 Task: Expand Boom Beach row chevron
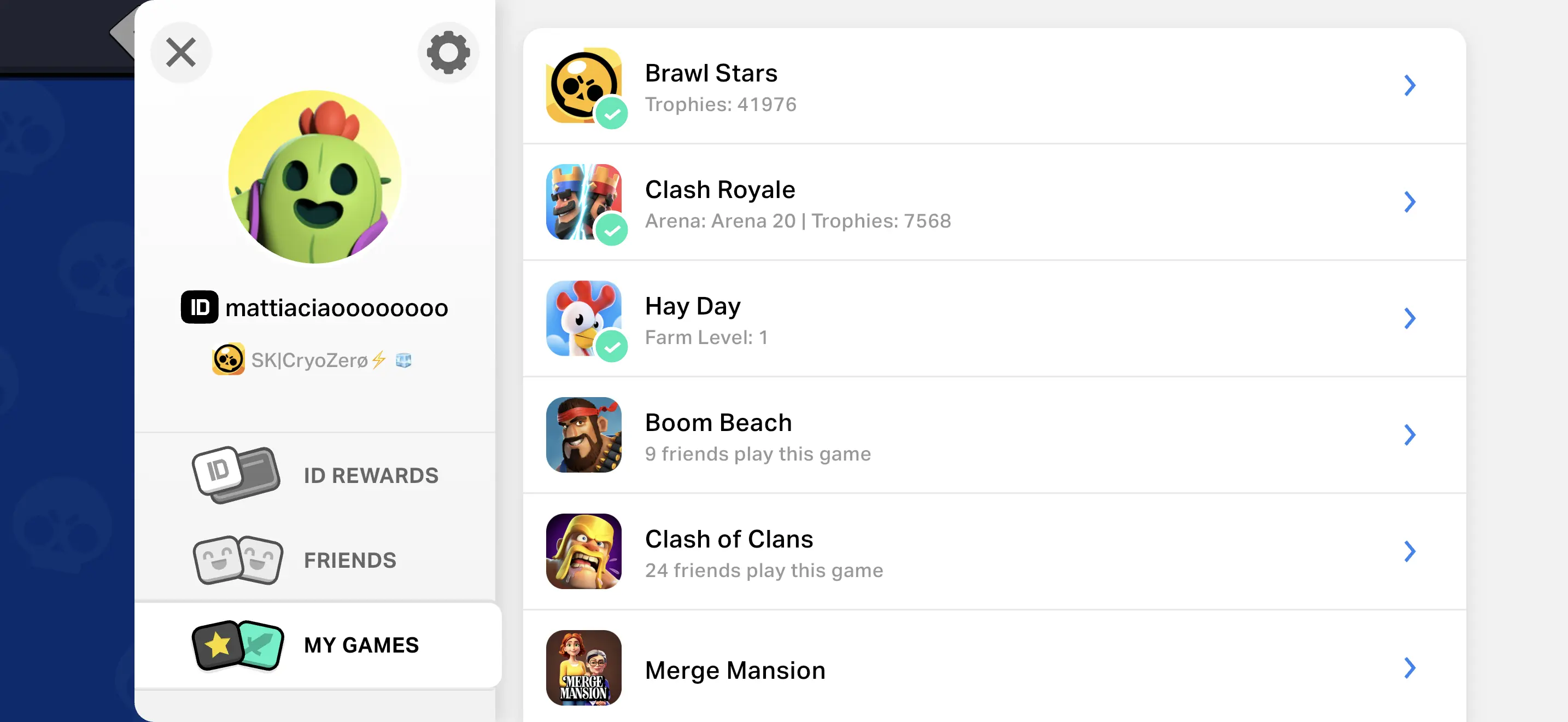click(x=1409, y=435)
